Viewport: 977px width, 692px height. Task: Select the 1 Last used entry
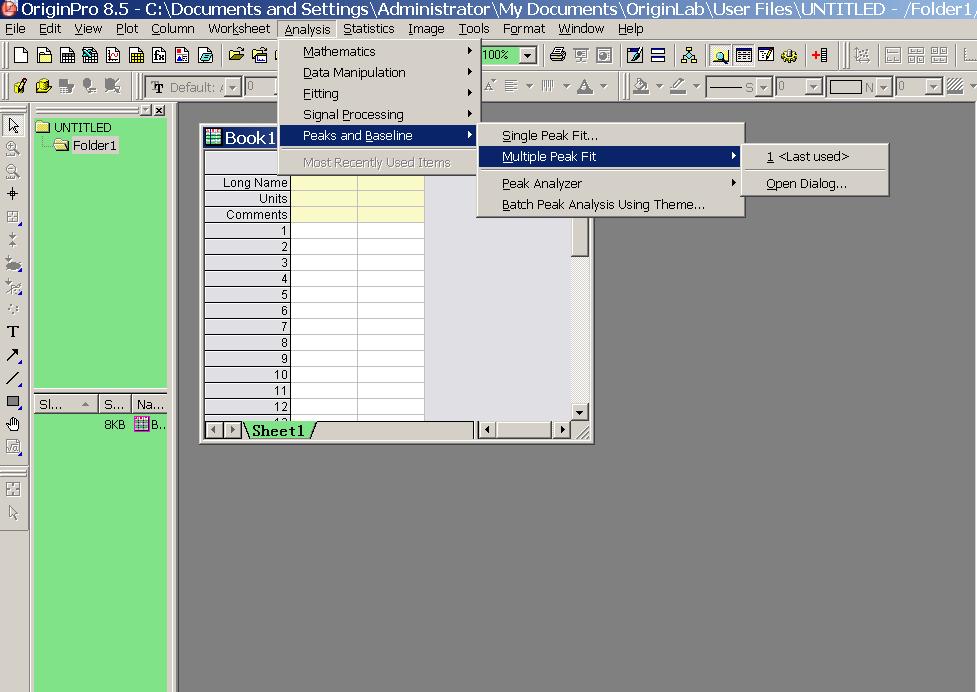click(814, 156)
